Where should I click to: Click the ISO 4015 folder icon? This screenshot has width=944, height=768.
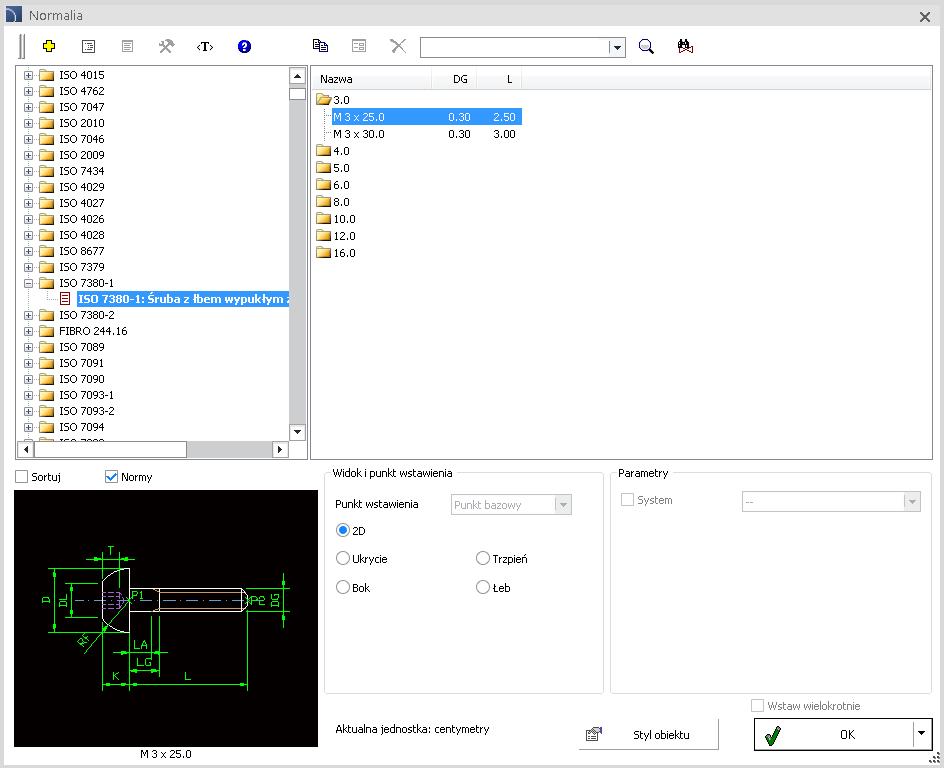[46, 75]
